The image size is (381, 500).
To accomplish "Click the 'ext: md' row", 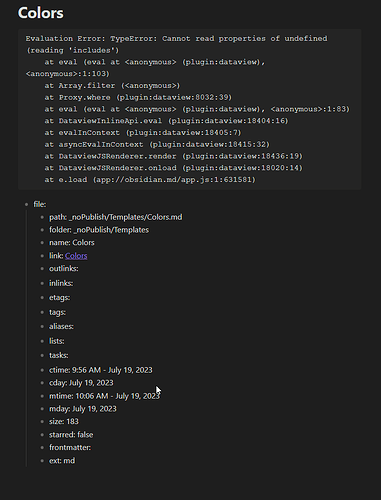I will click(x=62, y=460).
